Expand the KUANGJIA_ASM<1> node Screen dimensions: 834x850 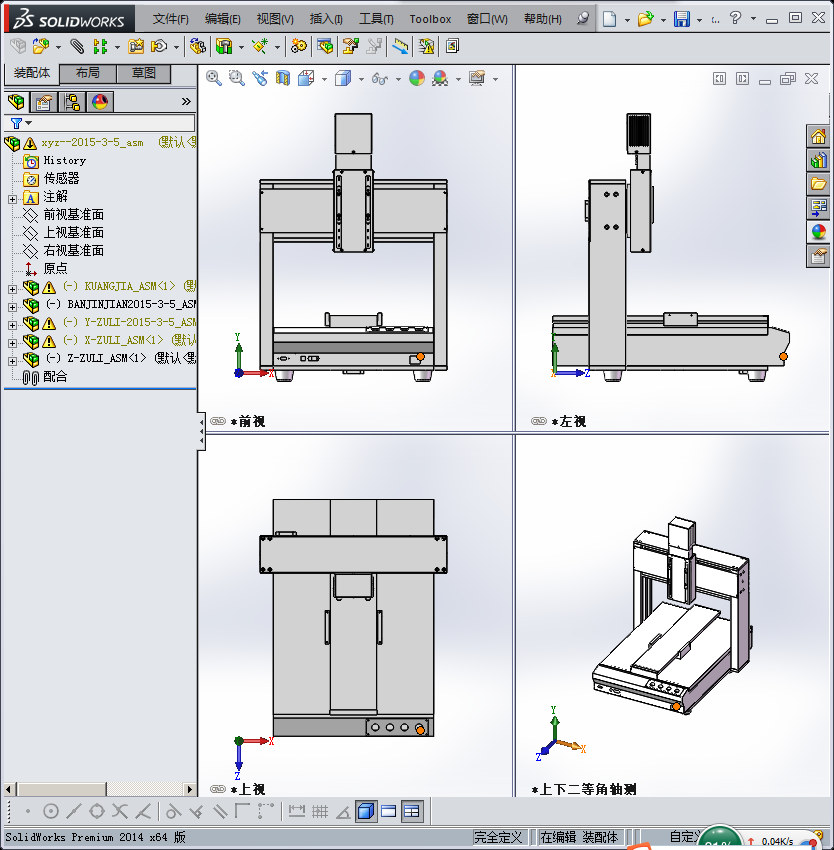point(12,289)
